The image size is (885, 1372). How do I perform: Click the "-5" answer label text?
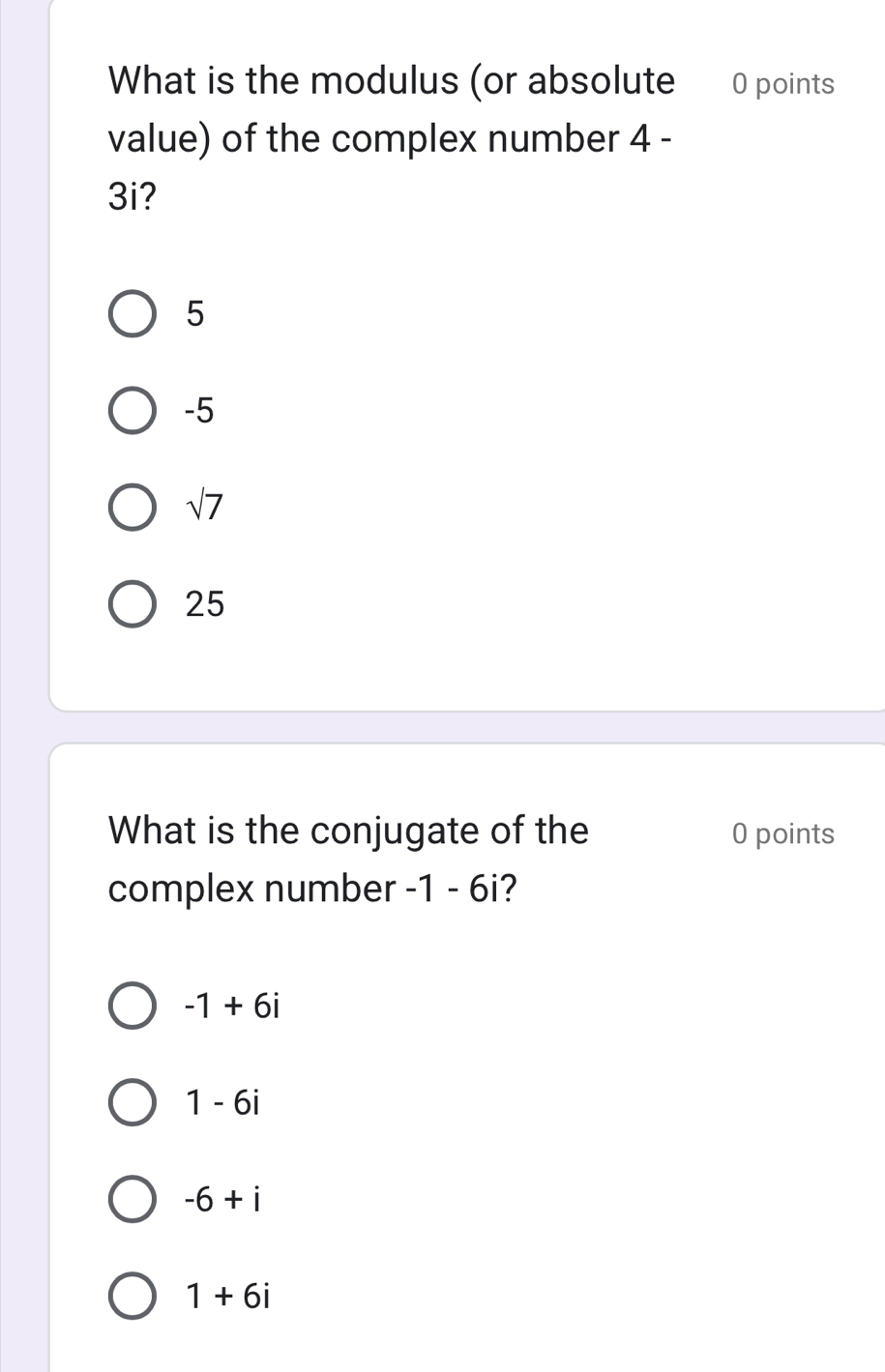199,411
